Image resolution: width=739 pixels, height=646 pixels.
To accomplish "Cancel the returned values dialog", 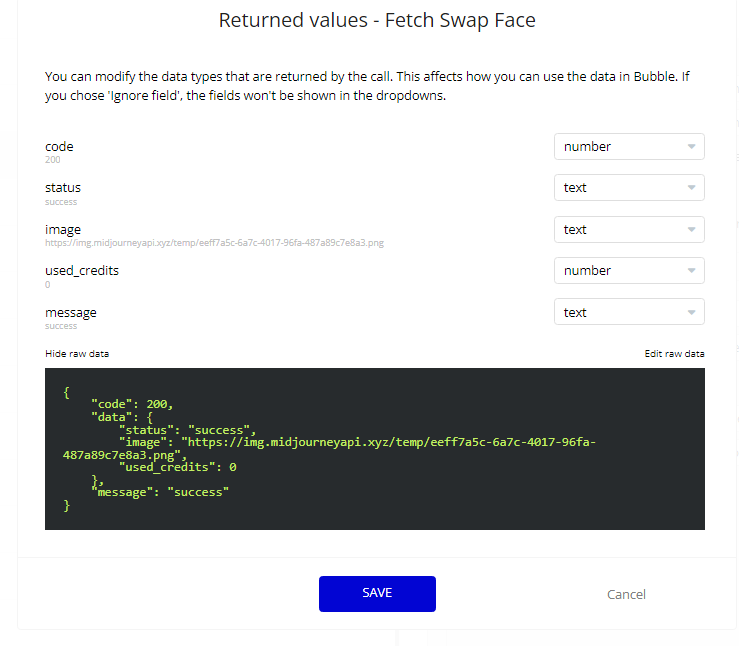I will click(626, 594).
